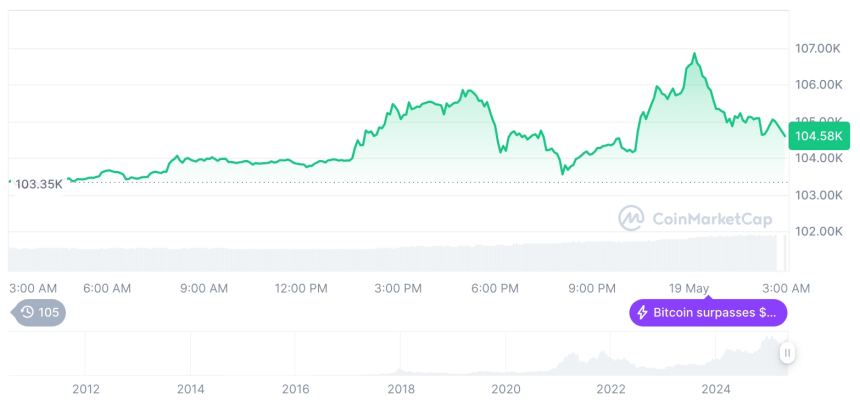Click the 9:00 AM time axis label
Image resolution: width=860 pixels, height=401 pixels.
pos(204,288)
